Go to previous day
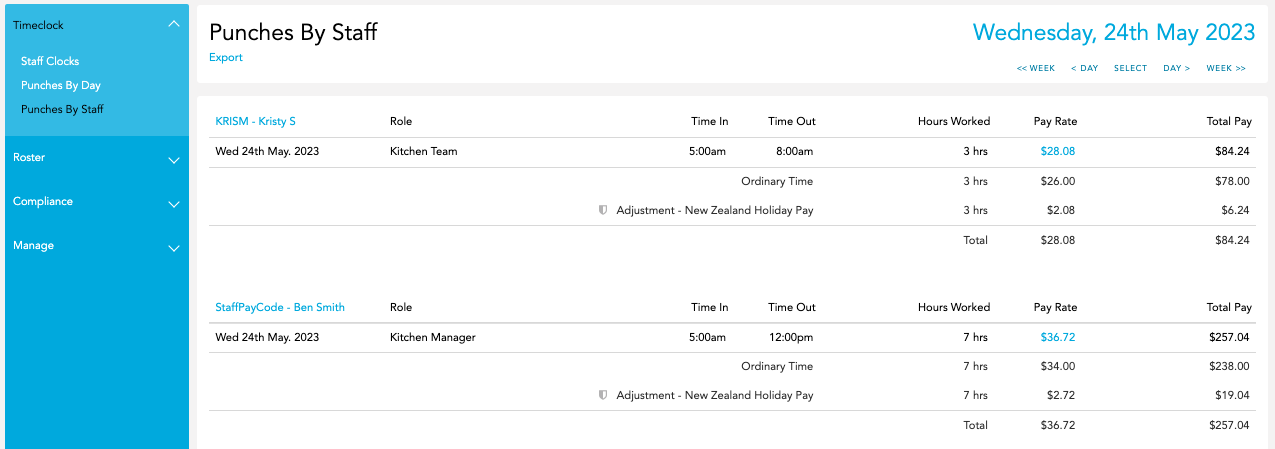This screenshot has width=1275, height=449. click(1084, 68)
